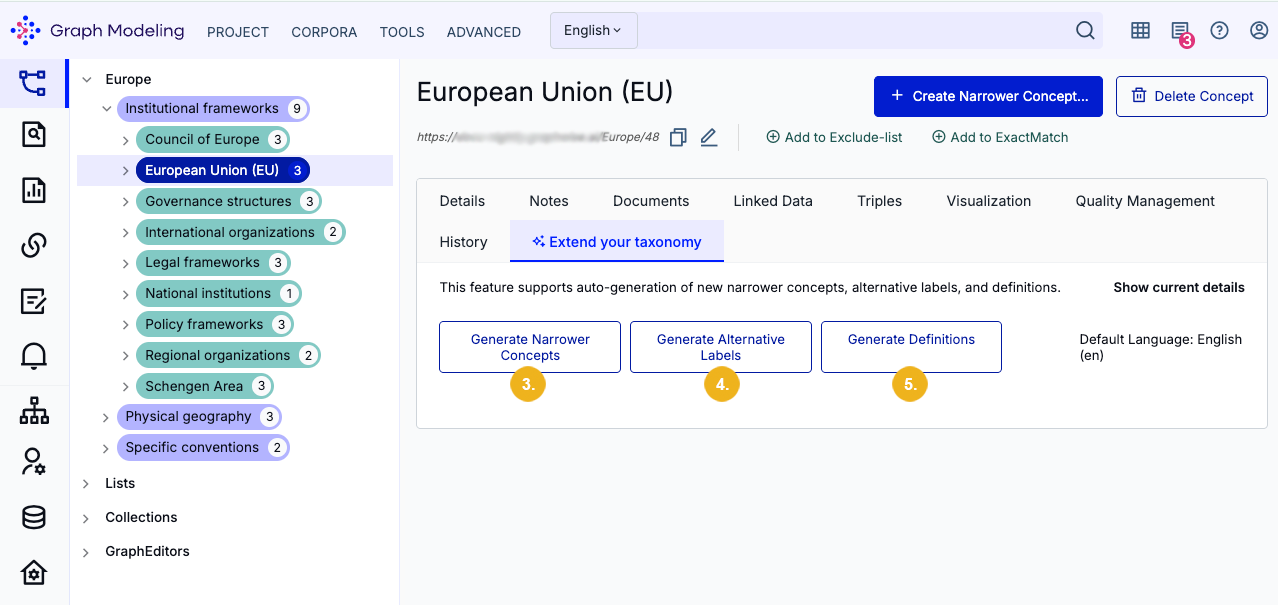Click into the search input field
This screenshot has height=605, width=1278.
pos(853,31)
